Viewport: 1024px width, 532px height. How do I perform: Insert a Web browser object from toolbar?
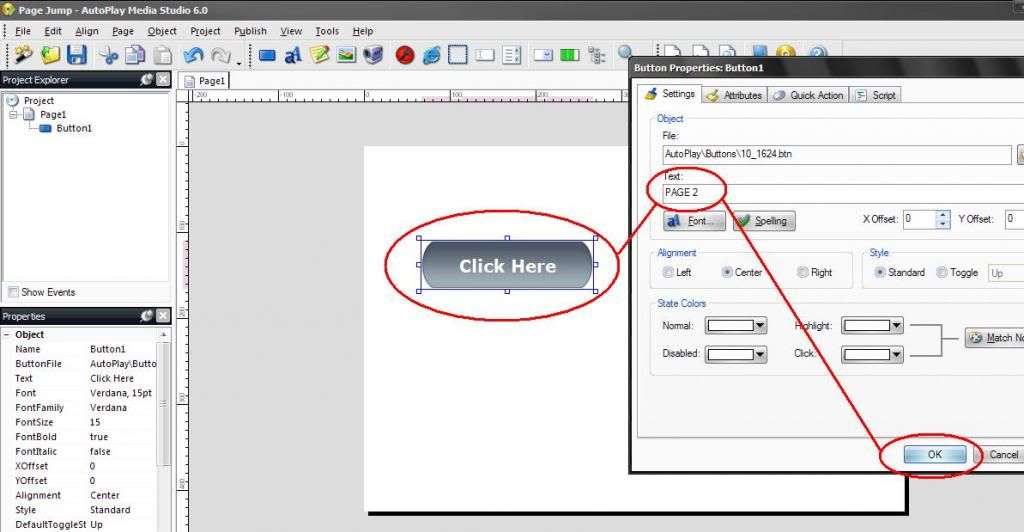(x=432, y=56)
